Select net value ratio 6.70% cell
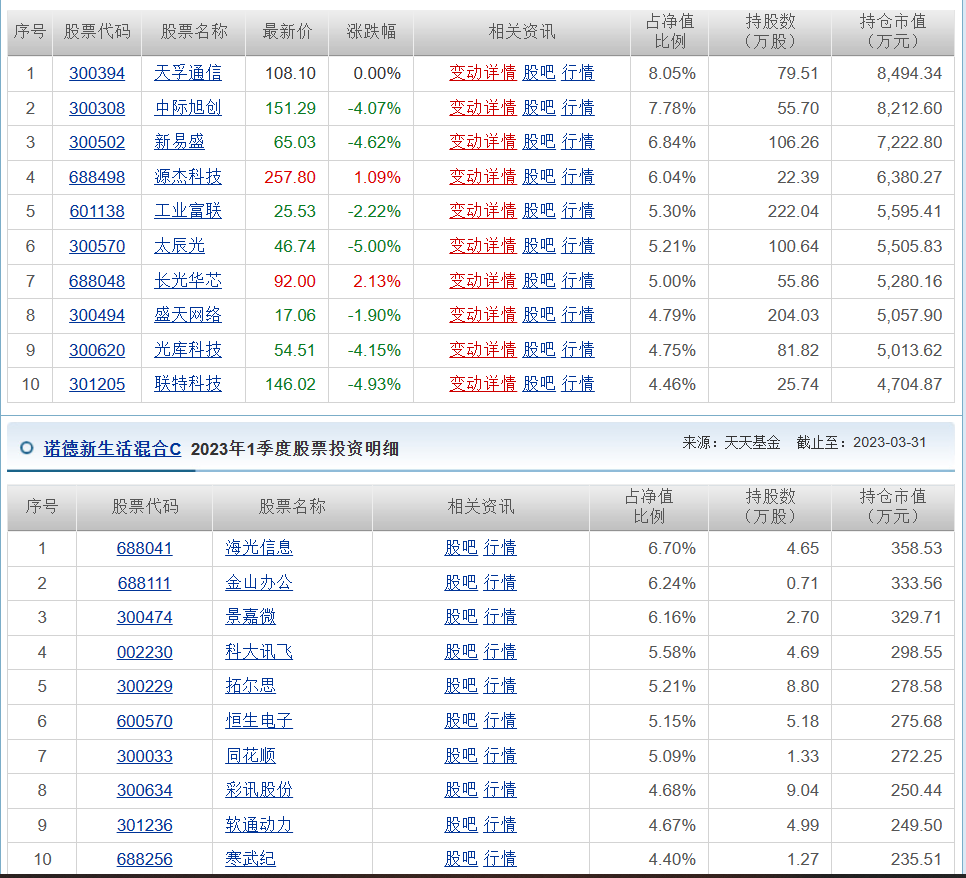 649,548
